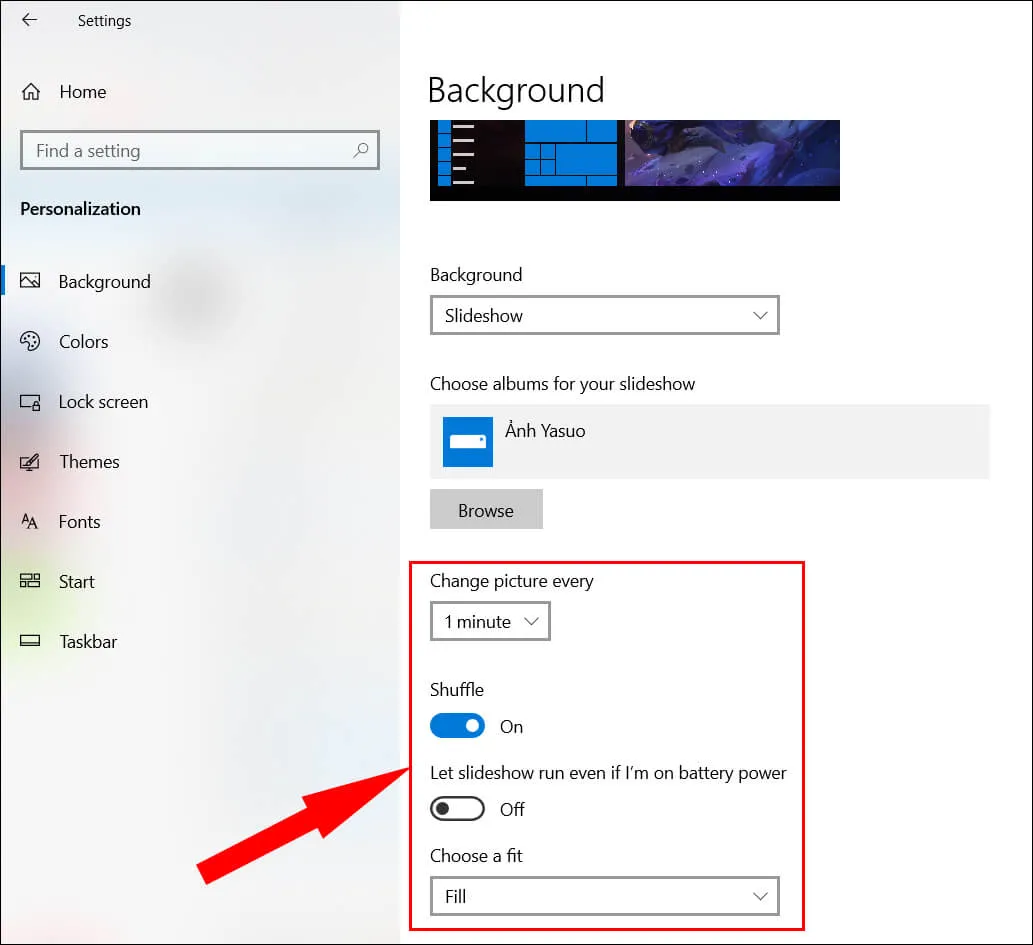Turn off the Shuffle toggle
This screenshot has height=945, width=1033.
[457, 726]
